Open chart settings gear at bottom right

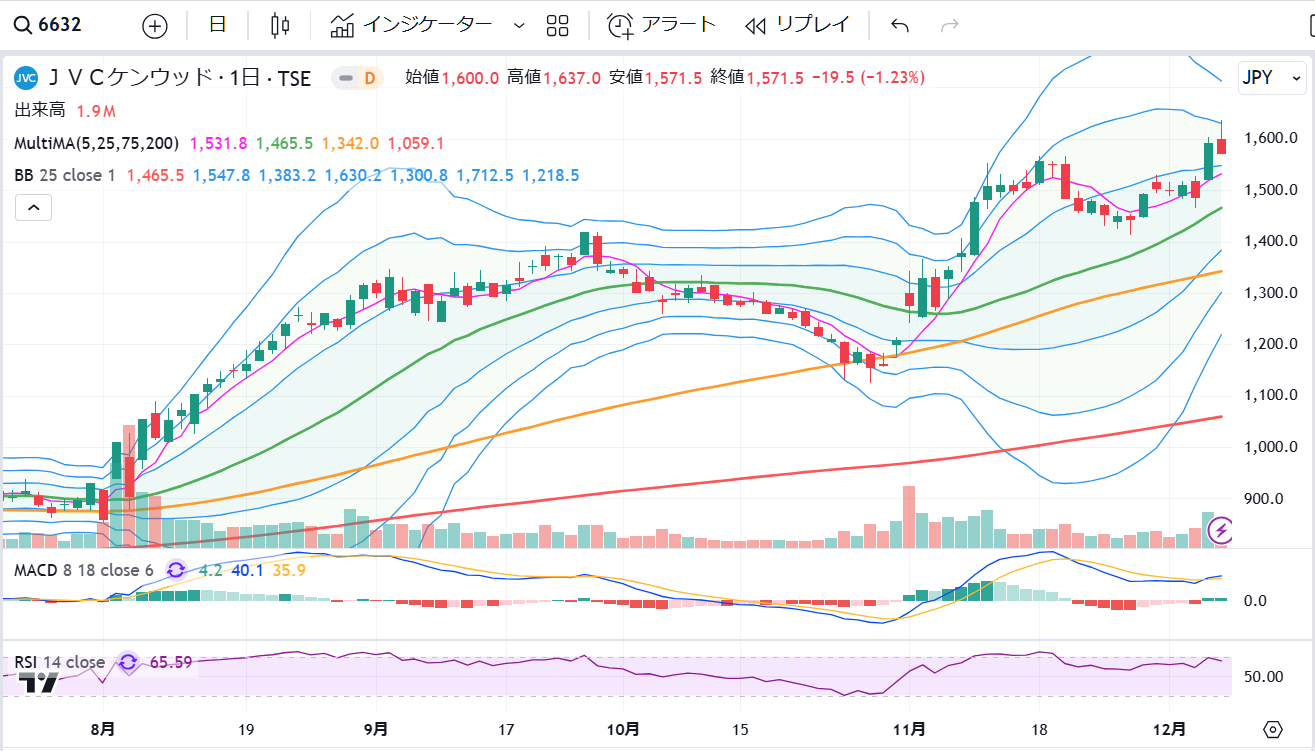(1272, 729)
